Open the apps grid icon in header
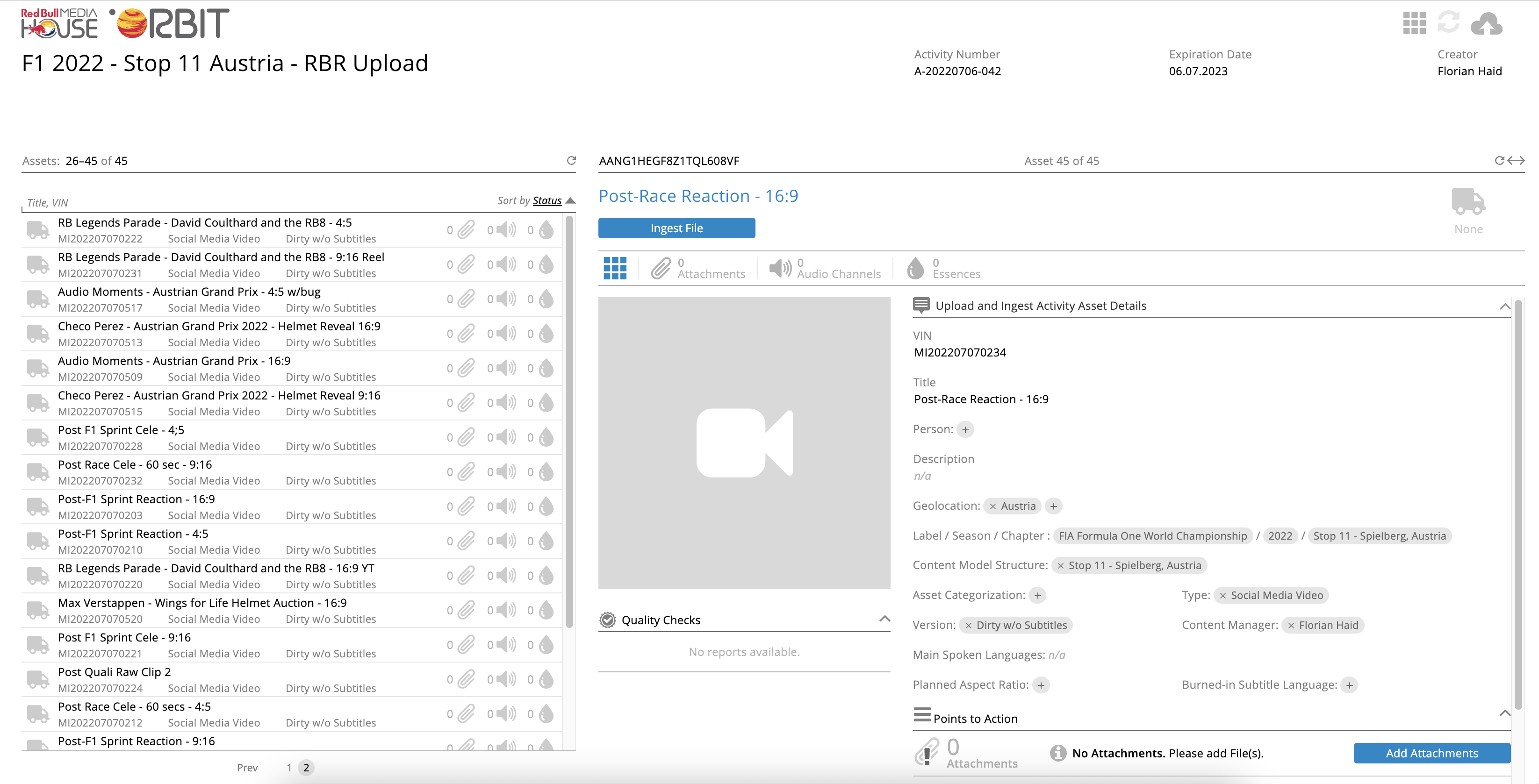The image size is (1539, 784). [x=1414, y=23]
